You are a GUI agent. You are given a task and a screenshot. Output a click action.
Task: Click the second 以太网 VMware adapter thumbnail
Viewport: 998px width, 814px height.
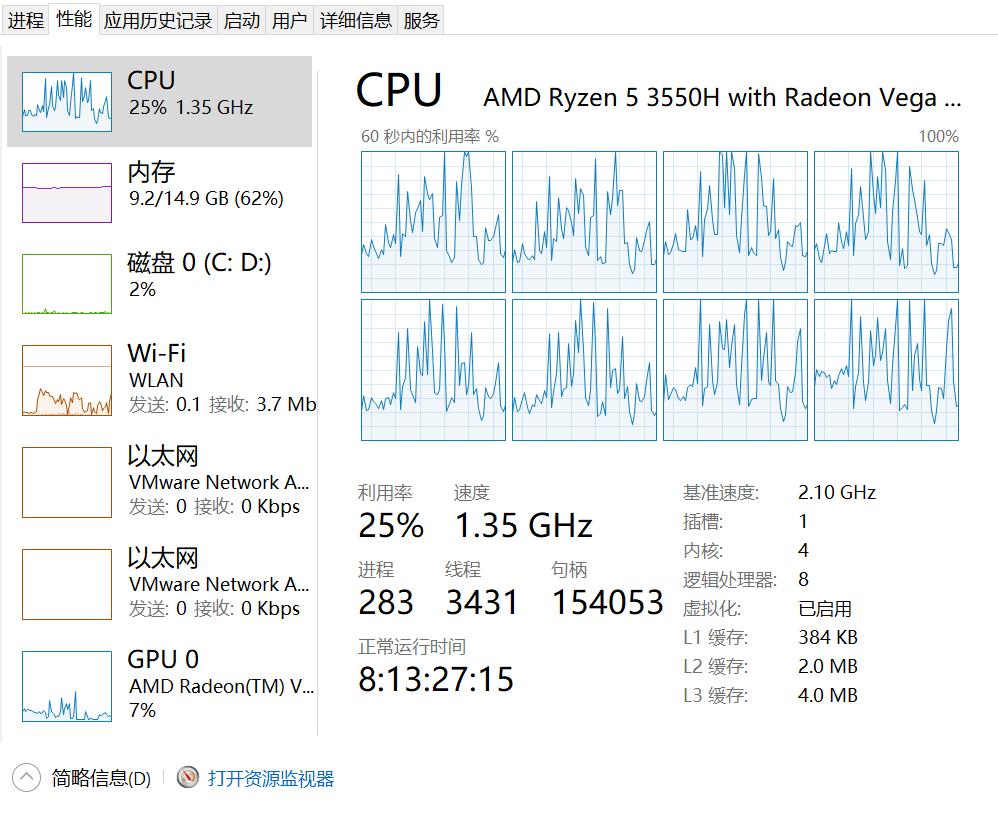[x=67, y=584]
